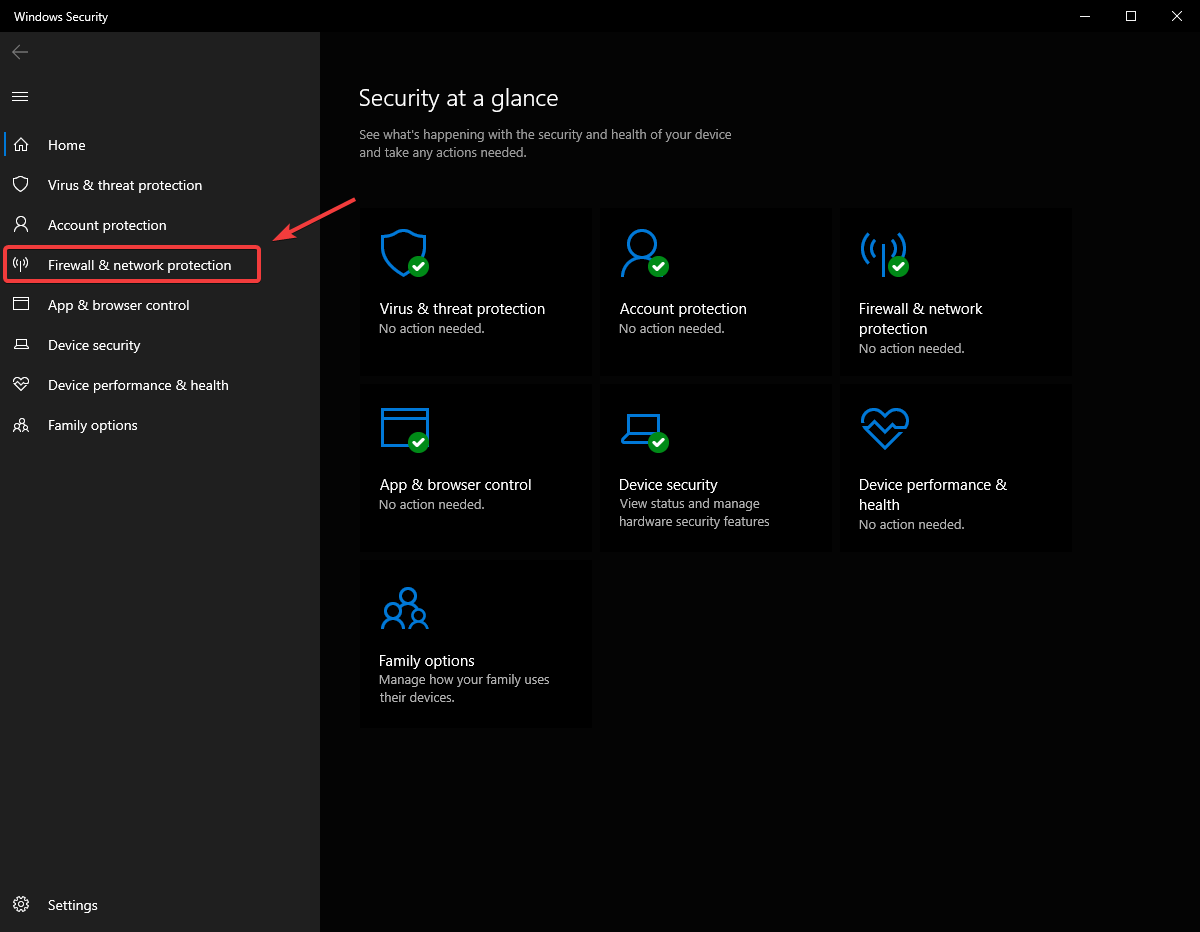The image size is (1200, 932).
Task: Select App & browser control in sidebar
Action: pyautogui.click(x=118, y=304)
